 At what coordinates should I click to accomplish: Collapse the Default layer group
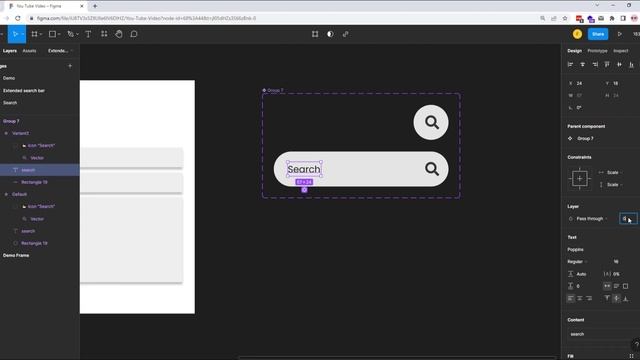[6, 194]
